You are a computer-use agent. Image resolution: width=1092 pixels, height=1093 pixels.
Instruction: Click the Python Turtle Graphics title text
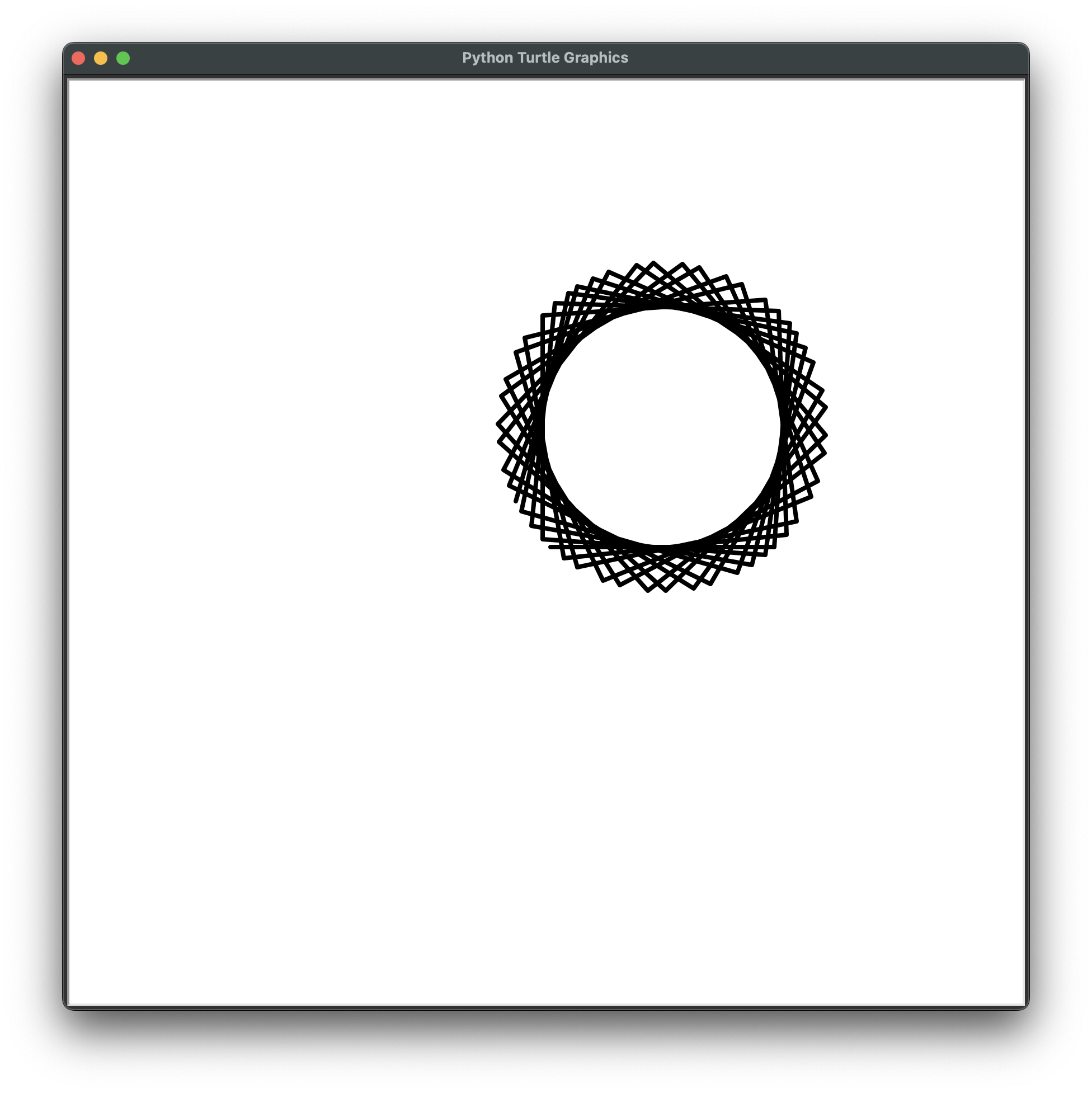click(x=545, y=58)
